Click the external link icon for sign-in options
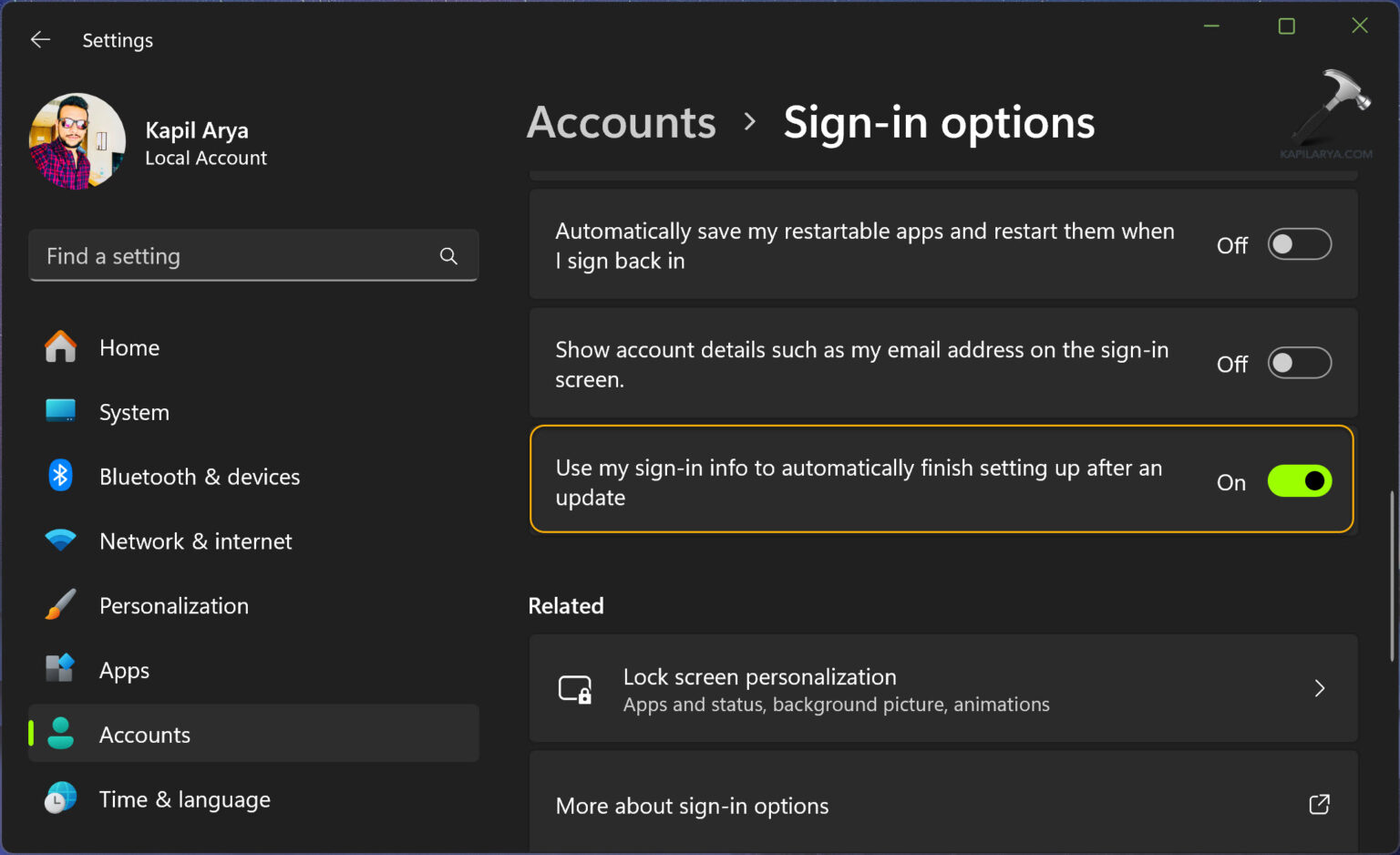 pyautogui.click(x=1319, y=805)
